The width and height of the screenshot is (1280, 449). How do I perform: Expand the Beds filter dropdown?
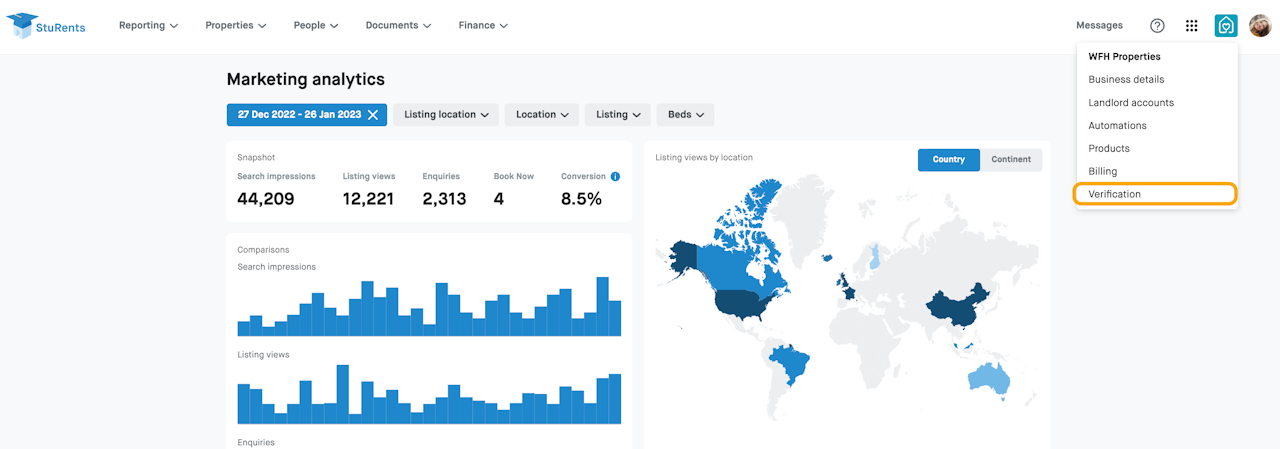(x=685, y=115)
